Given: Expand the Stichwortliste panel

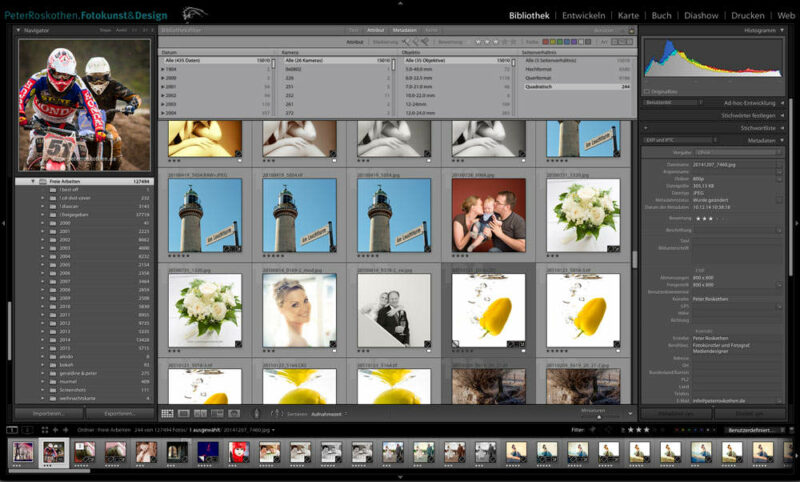Looking at the screenshot, I should coord(782,128).
